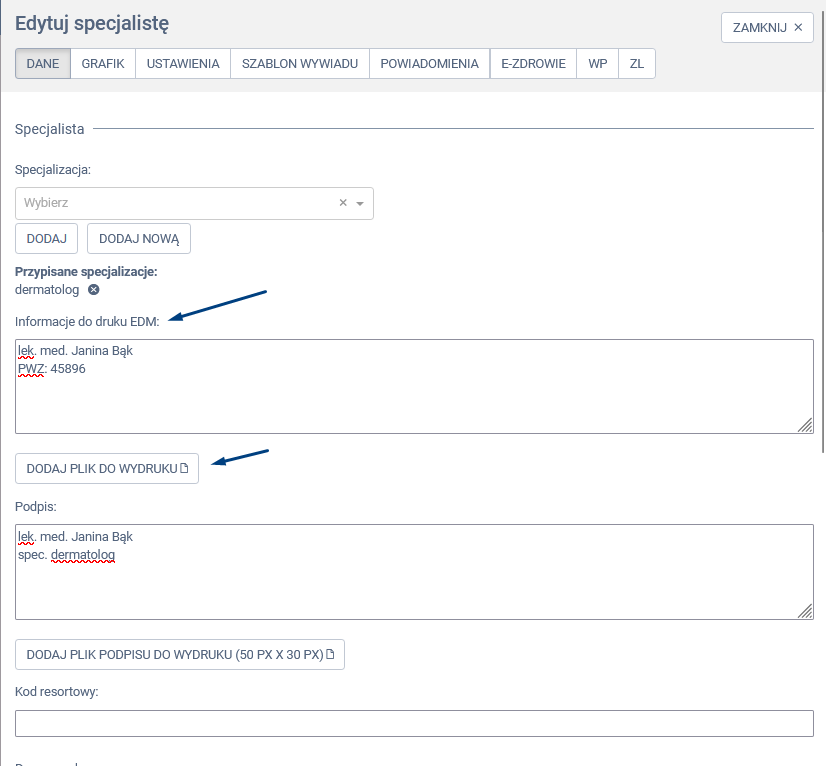Viewport: 826px width, 766px height.
Task: Remove the dermatolog specialization
Action: point(94,290)
